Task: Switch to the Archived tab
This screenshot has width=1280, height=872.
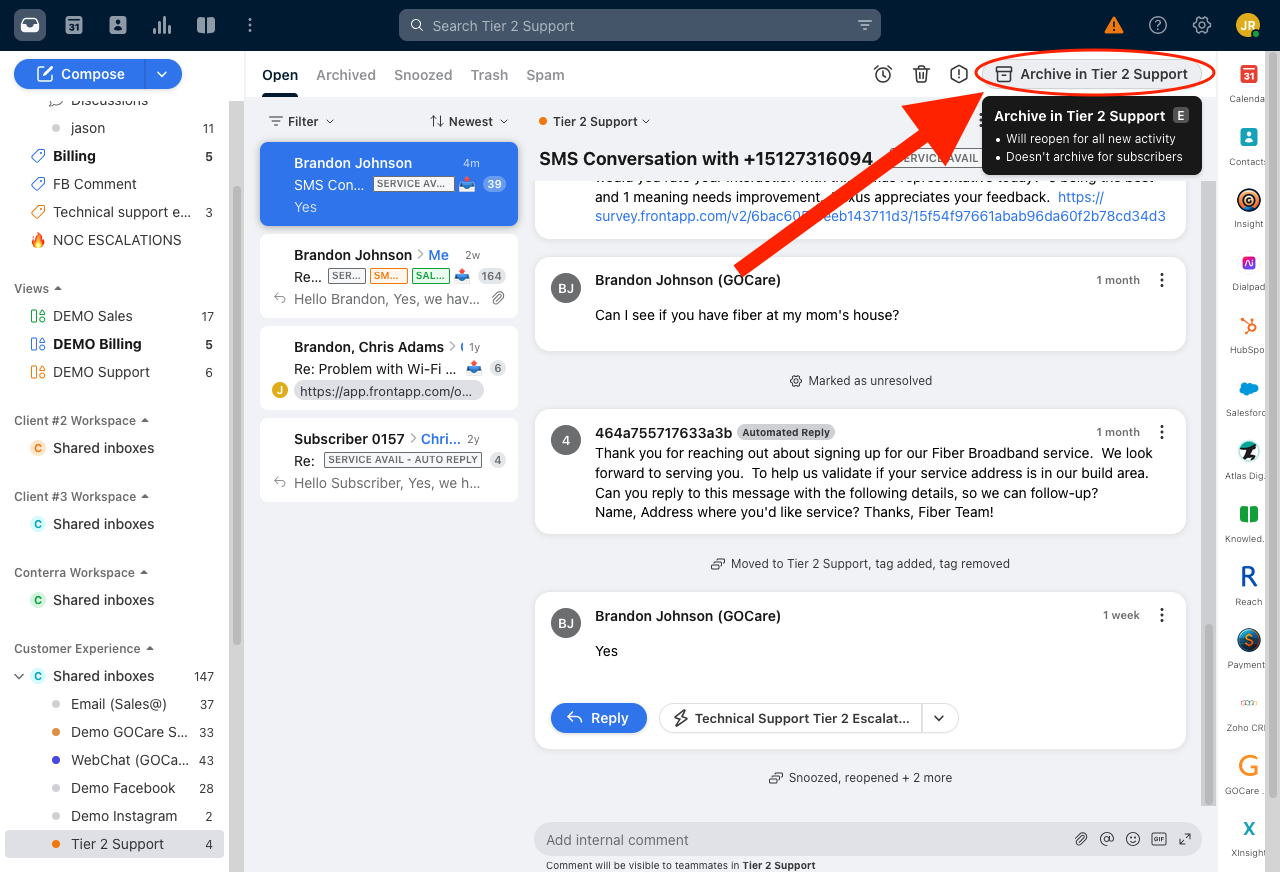Action: (x=346, y=75)
